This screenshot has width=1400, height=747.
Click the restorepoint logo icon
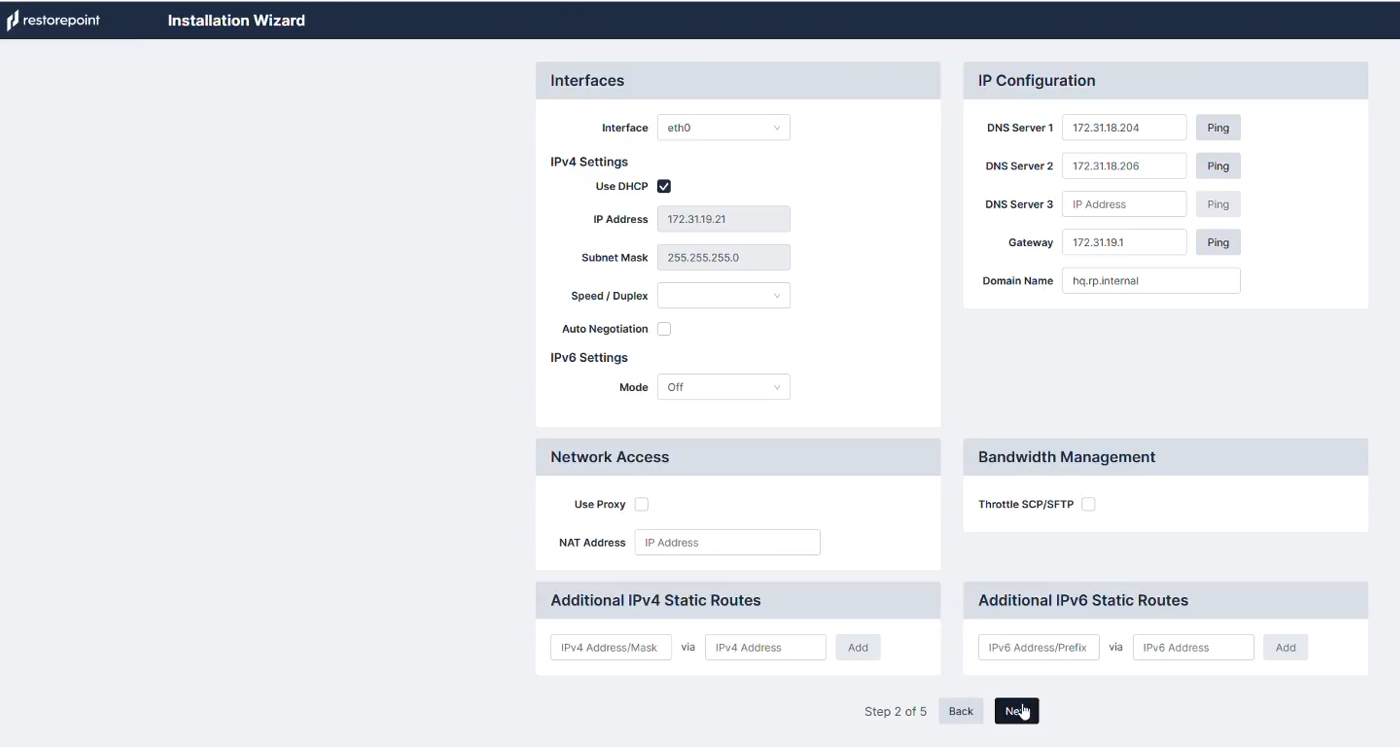[13, 21]
